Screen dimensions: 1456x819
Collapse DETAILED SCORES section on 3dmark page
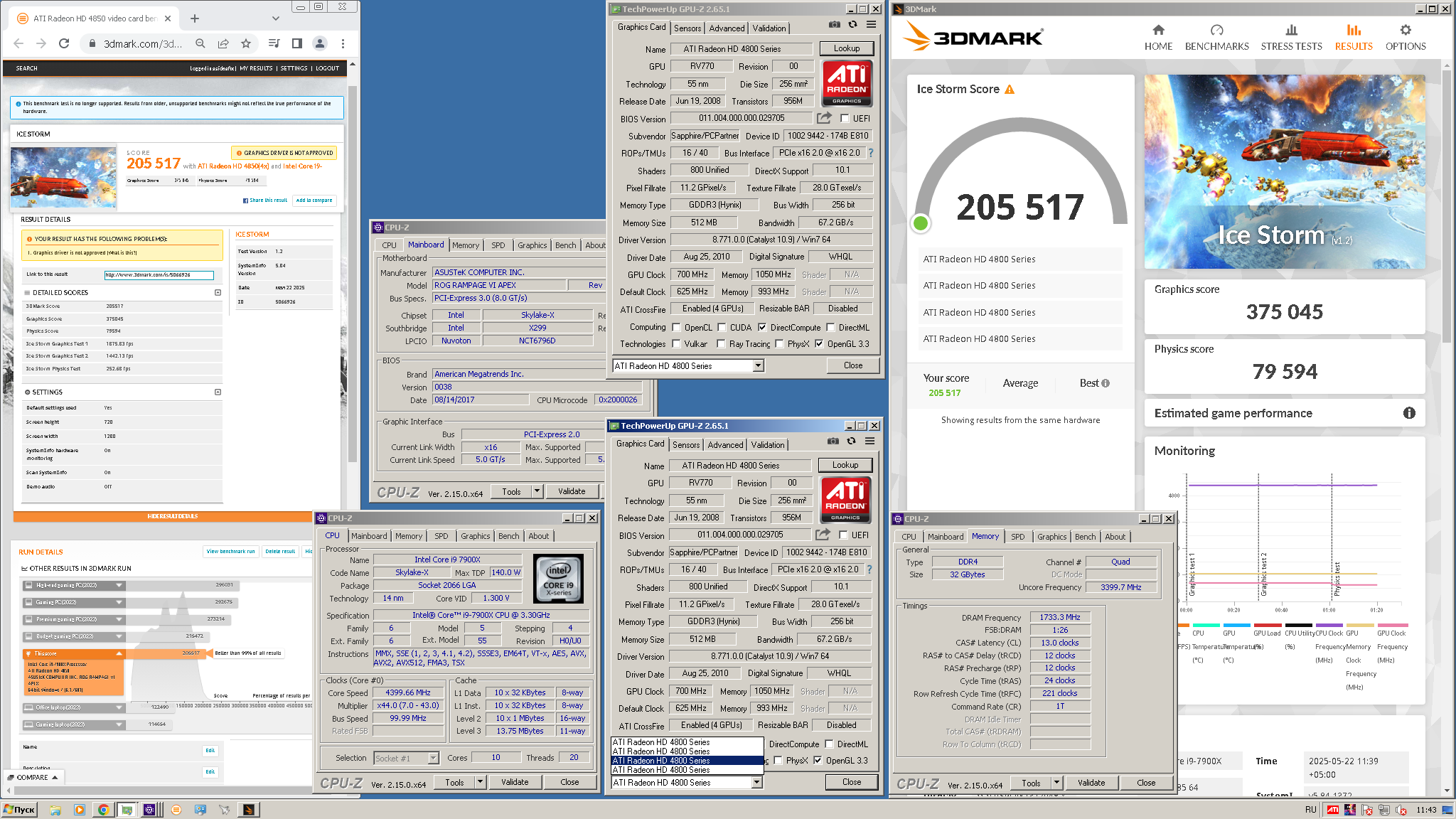(218, 292)
